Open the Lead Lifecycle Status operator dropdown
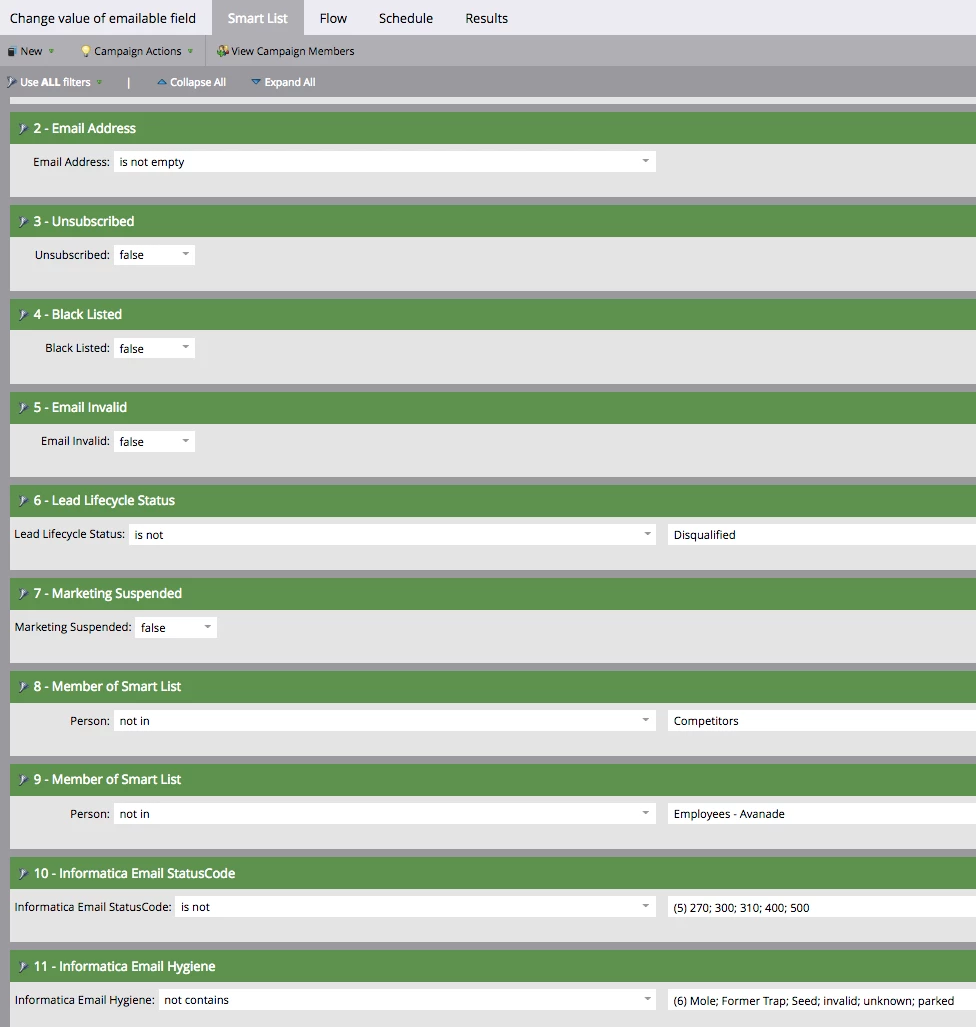Image resolution: width=976 pixels, height=1027 pixels. (392, 534)
